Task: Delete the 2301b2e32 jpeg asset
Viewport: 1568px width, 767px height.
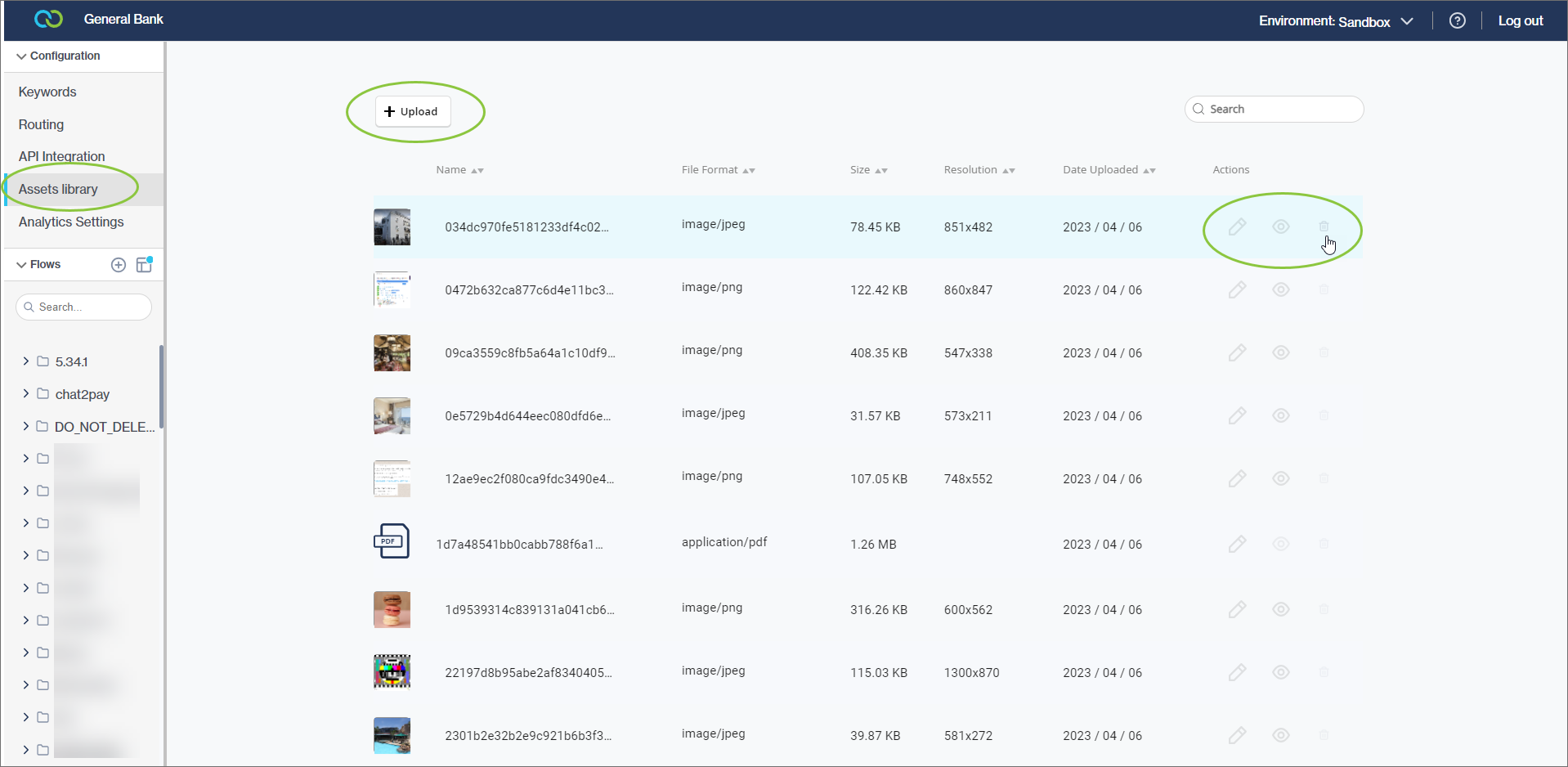Action: [1324, 735]
